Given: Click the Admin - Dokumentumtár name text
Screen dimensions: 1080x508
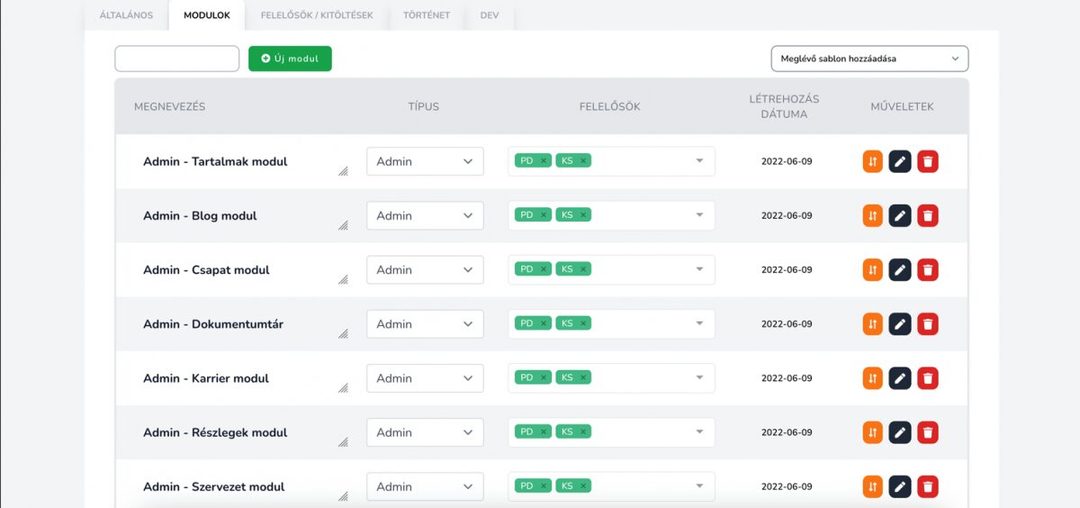Looking at the screenshot, I should (213, 324).
